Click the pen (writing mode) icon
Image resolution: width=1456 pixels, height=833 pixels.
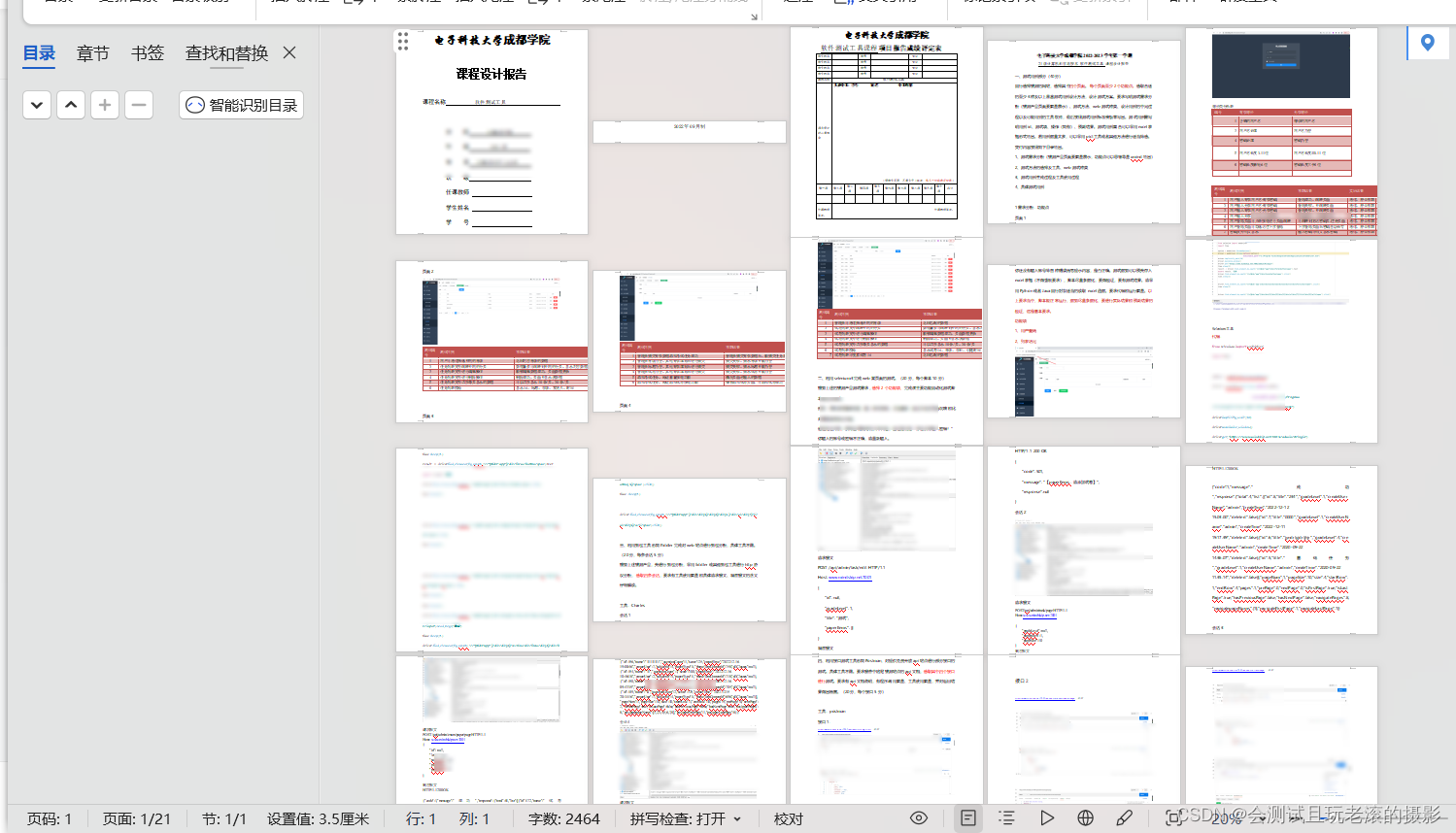pos(1124,818)
